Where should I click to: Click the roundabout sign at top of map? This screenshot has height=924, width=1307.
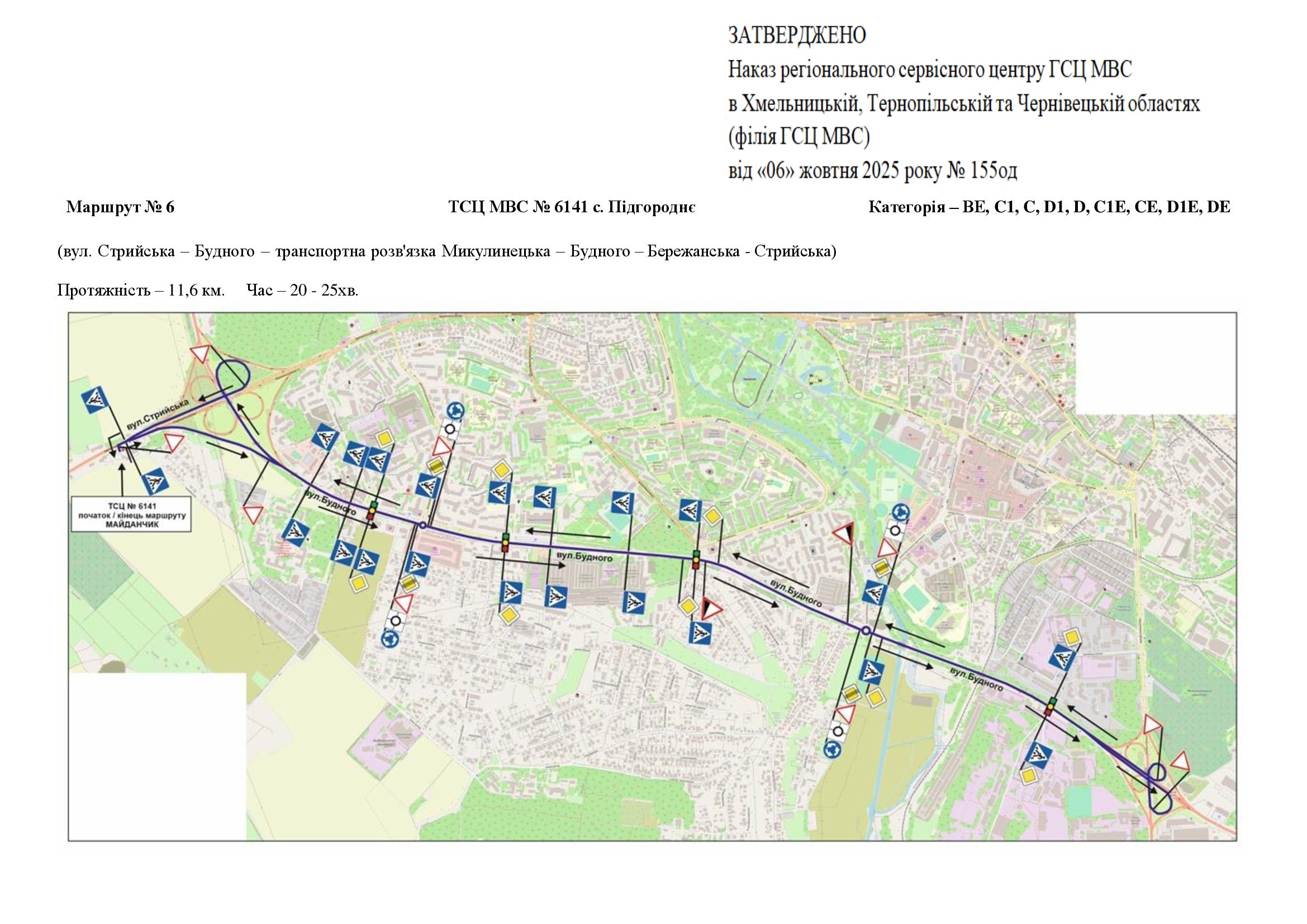coord(455,411)
